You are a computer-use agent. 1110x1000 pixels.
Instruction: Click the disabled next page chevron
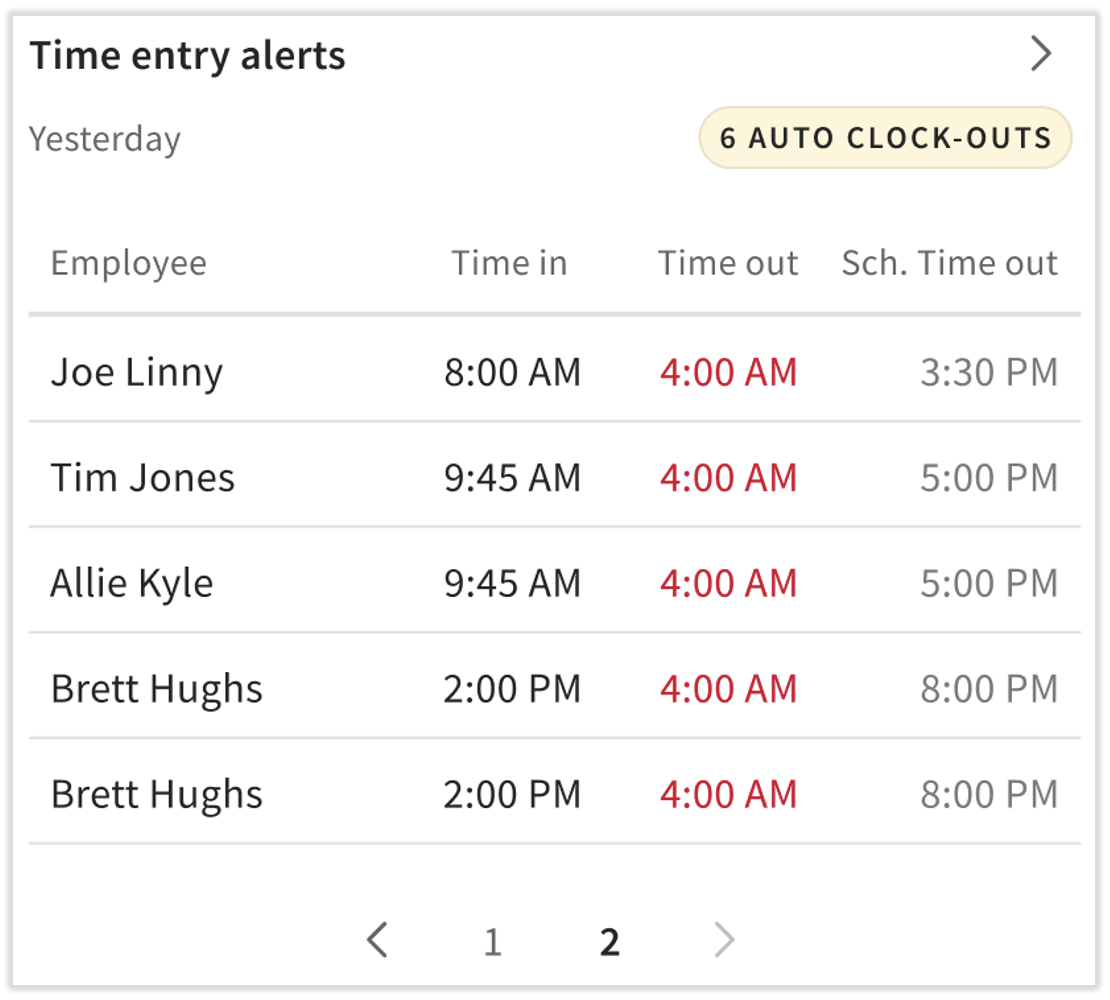(x=724, y=940)
